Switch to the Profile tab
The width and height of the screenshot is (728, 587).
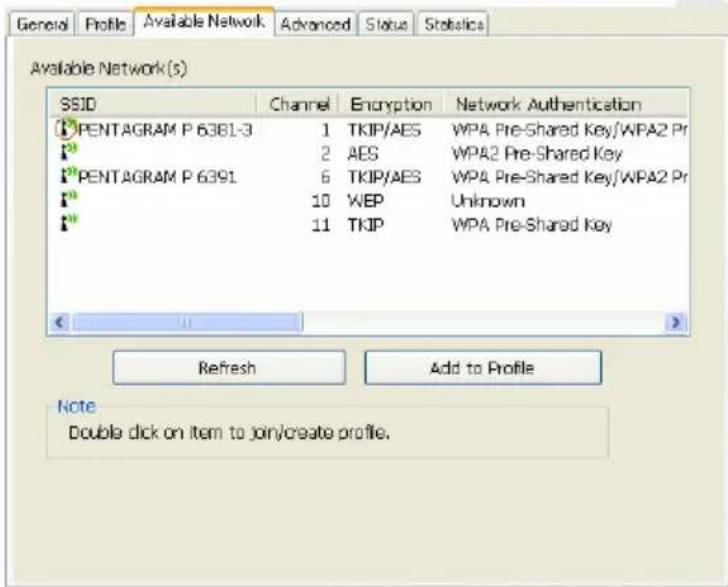(x=105, y=24)
